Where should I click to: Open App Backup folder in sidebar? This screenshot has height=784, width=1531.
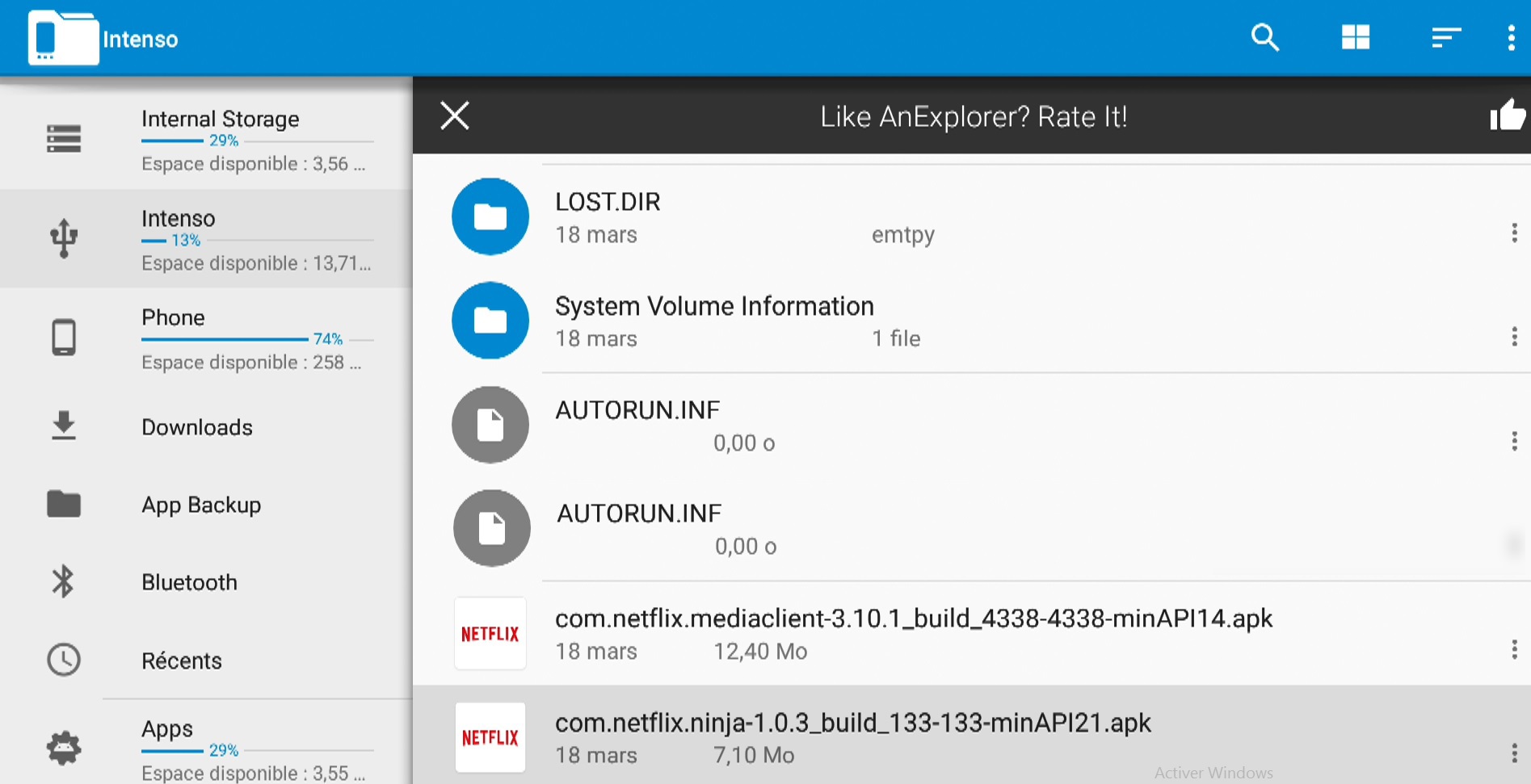tap(201, 505)
